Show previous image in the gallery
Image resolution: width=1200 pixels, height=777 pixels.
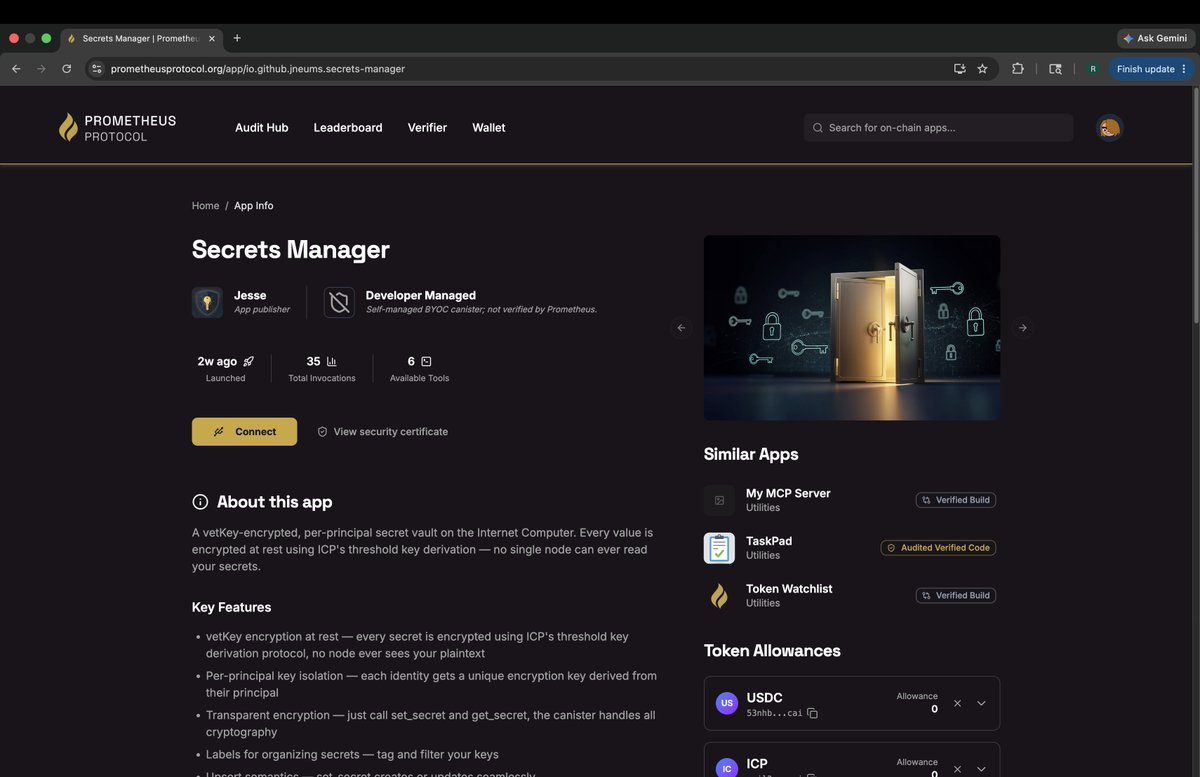coord(681,328)
